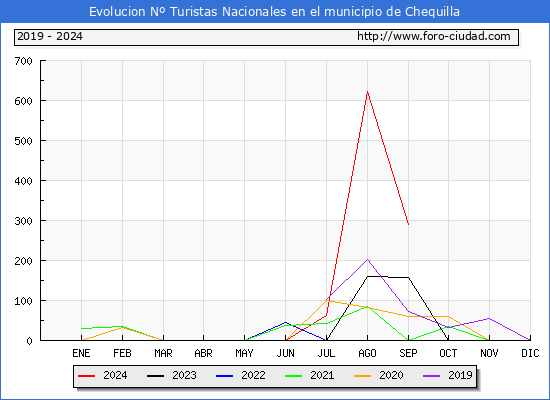Click the blue 2022 legend swatch
This screenshot has width=550, height=400.
224,376
